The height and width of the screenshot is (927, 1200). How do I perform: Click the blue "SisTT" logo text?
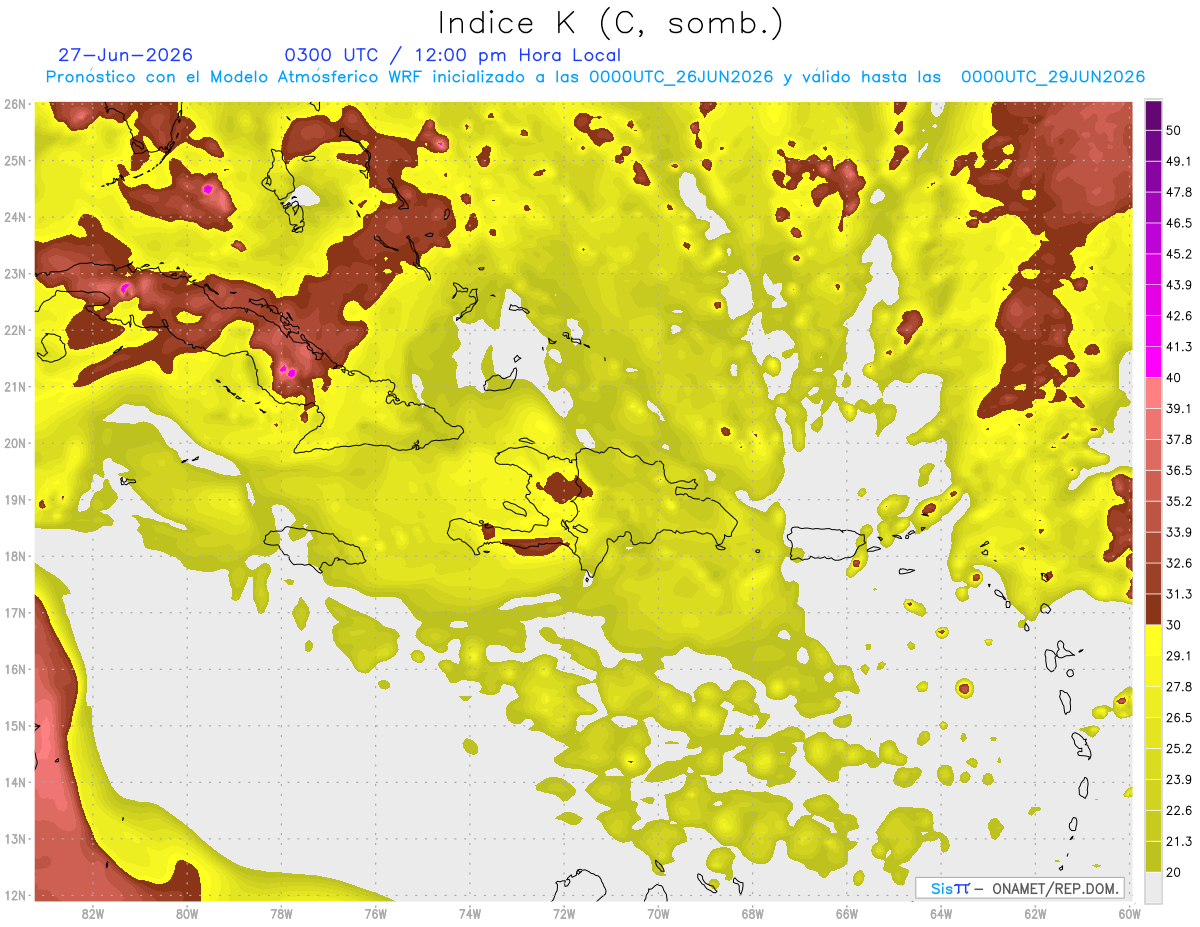(x=949, y=888)
